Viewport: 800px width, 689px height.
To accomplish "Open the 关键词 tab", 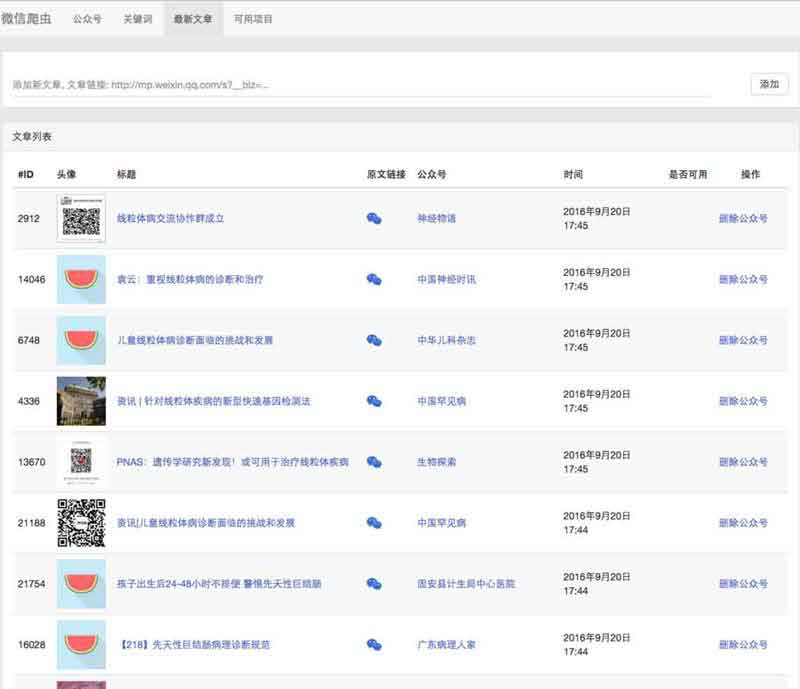I will 138,19.
